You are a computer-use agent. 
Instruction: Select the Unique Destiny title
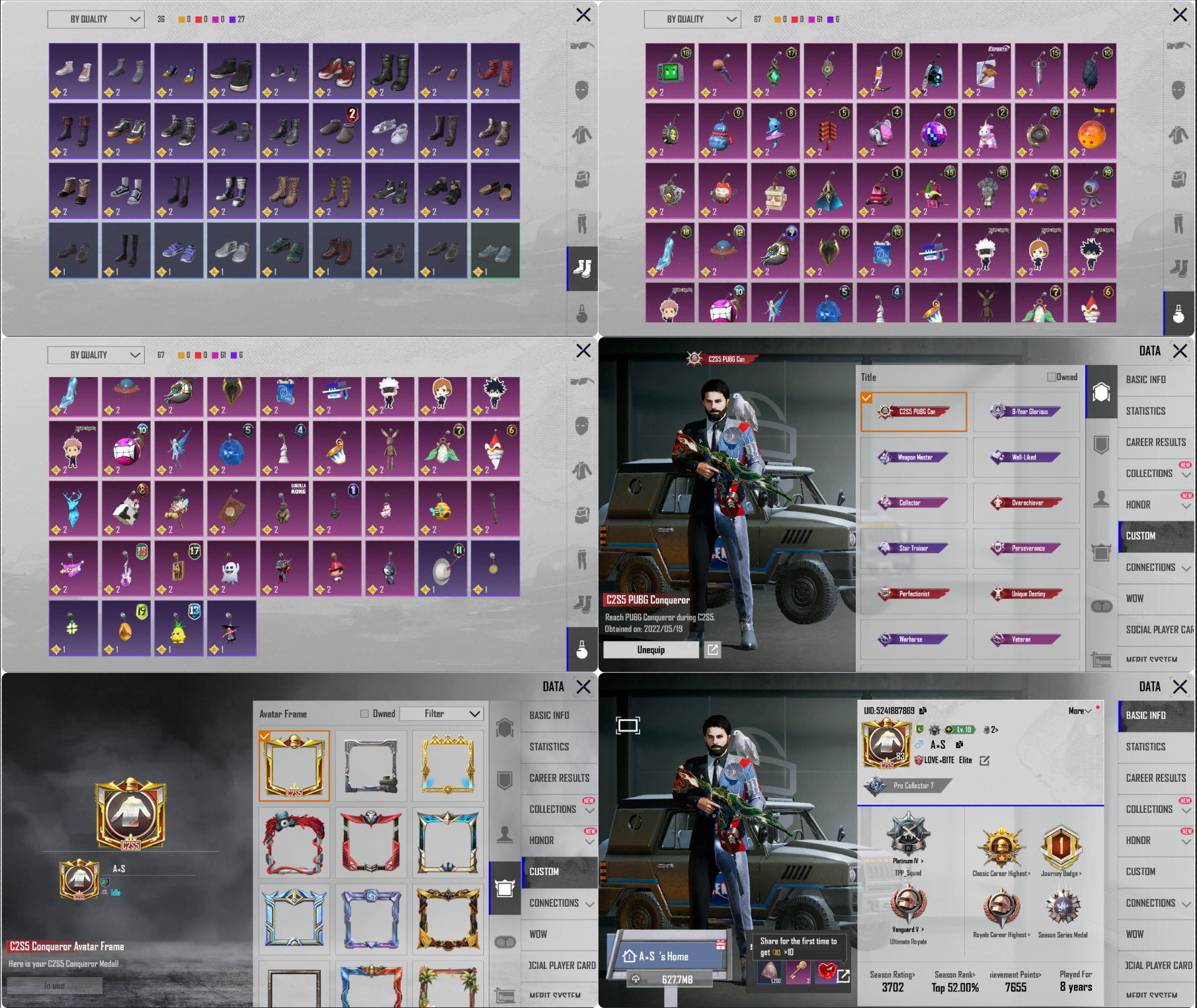tap(1026, 594)
